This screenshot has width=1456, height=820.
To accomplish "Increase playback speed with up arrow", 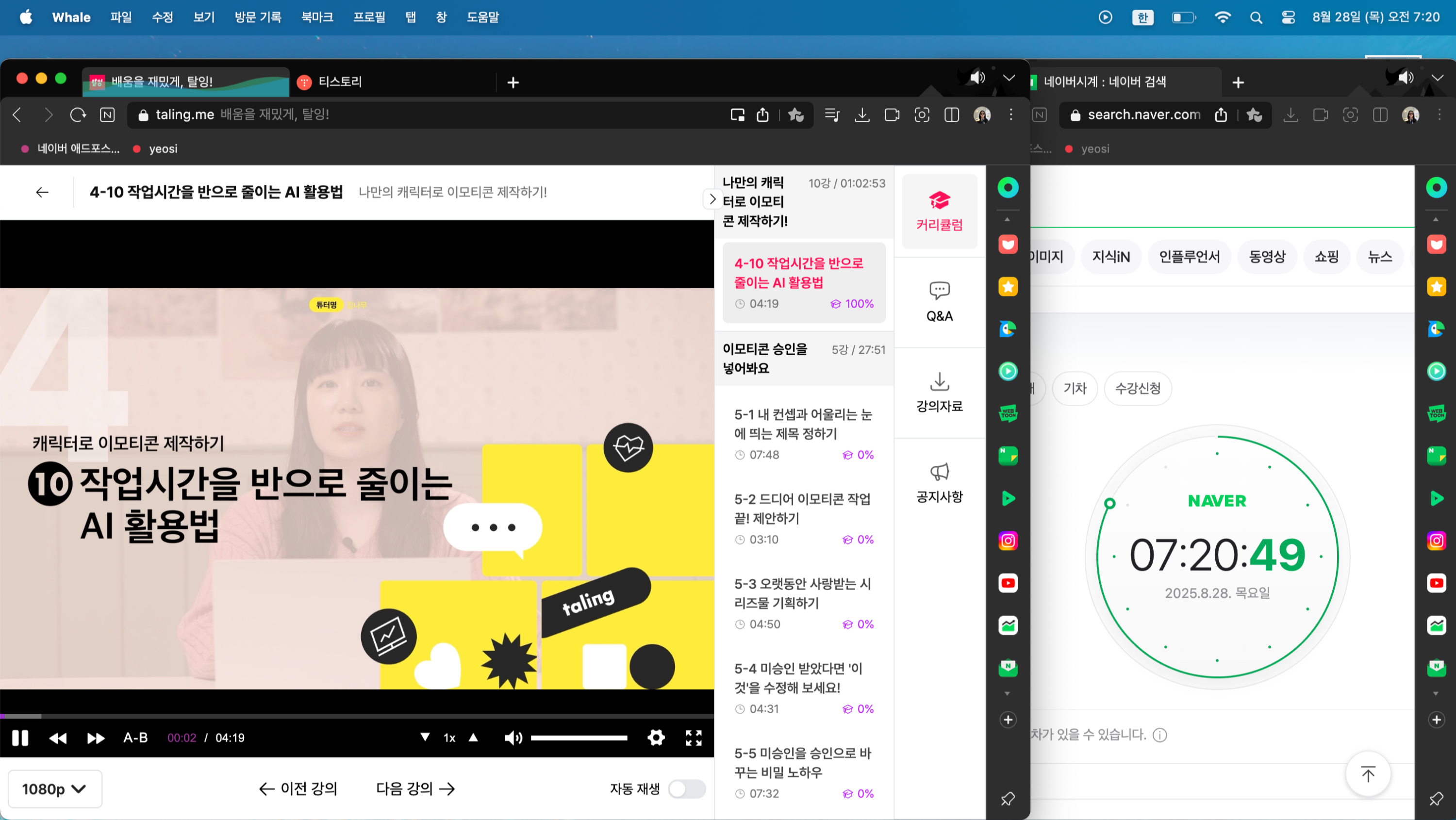I will click(474, 738).
